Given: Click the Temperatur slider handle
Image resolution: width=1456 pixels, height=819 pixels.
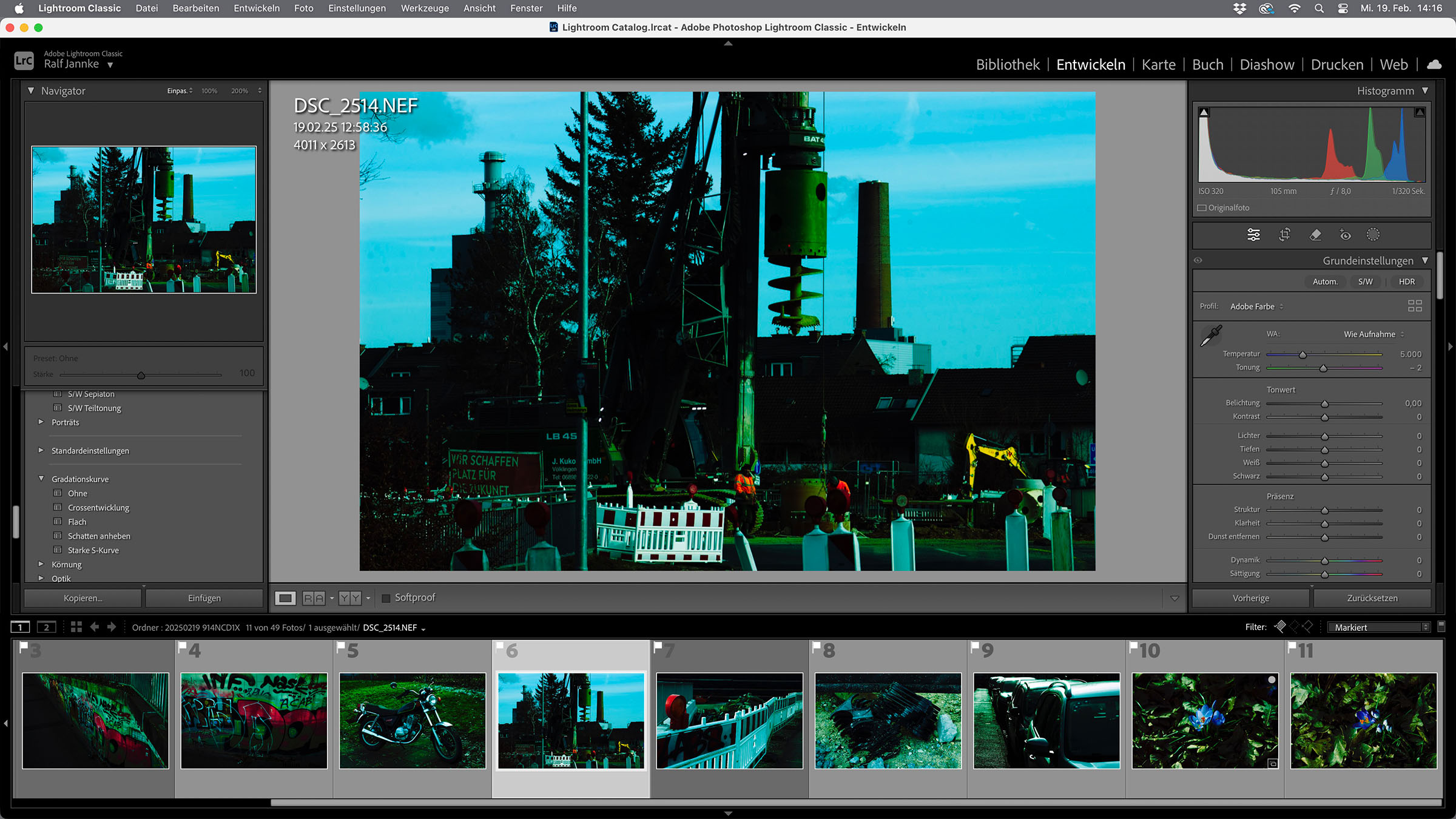Looking at the screenshot, I should click(1303, 355).
